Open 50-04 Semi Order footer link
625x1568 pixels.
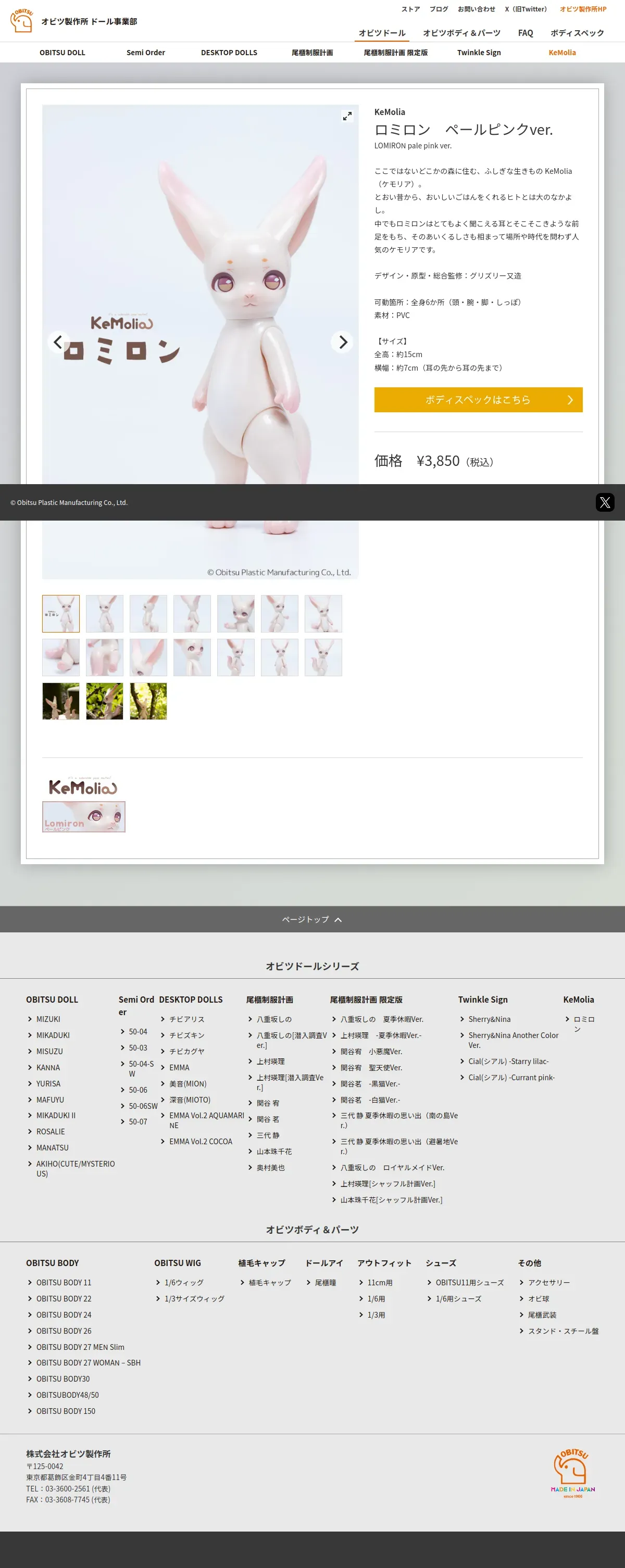coord(137,1032)
